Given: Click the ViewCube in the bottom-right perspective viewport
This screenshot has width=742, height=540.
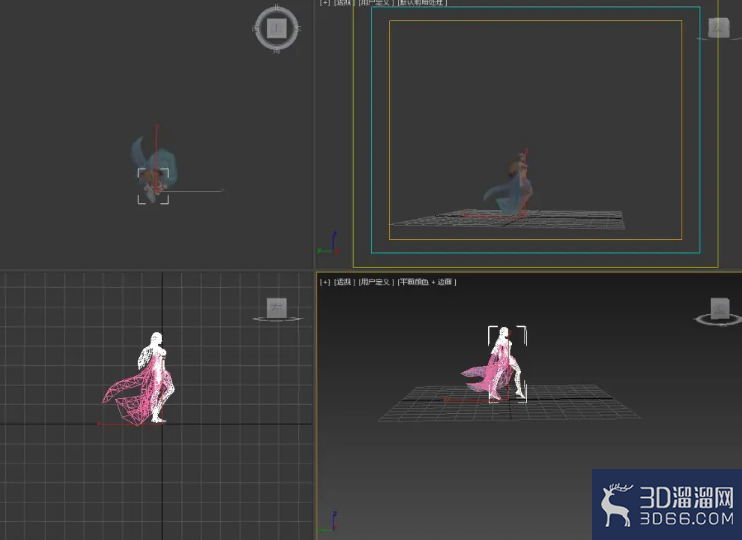Looking at the screenshot, I should click(x=720, y=310).
